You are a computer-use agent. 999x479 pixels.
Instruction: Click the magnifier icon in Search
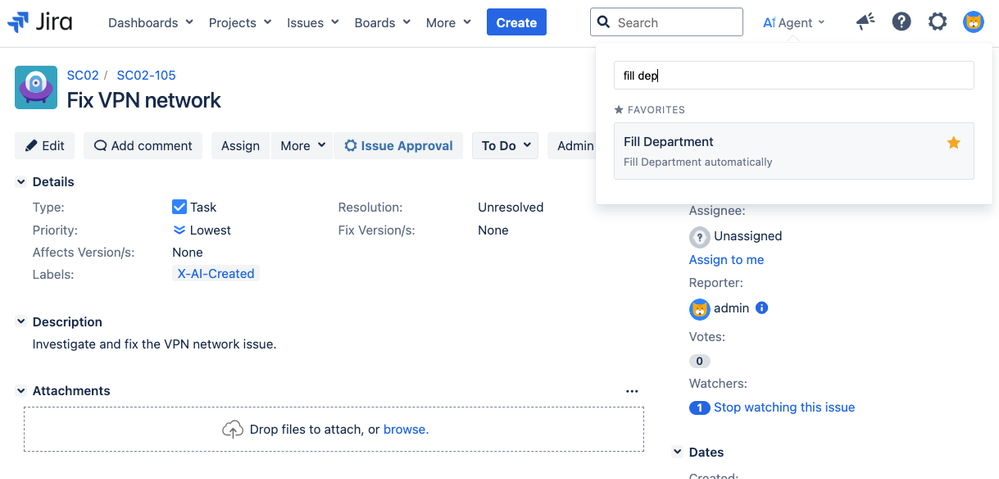(604, 22)
